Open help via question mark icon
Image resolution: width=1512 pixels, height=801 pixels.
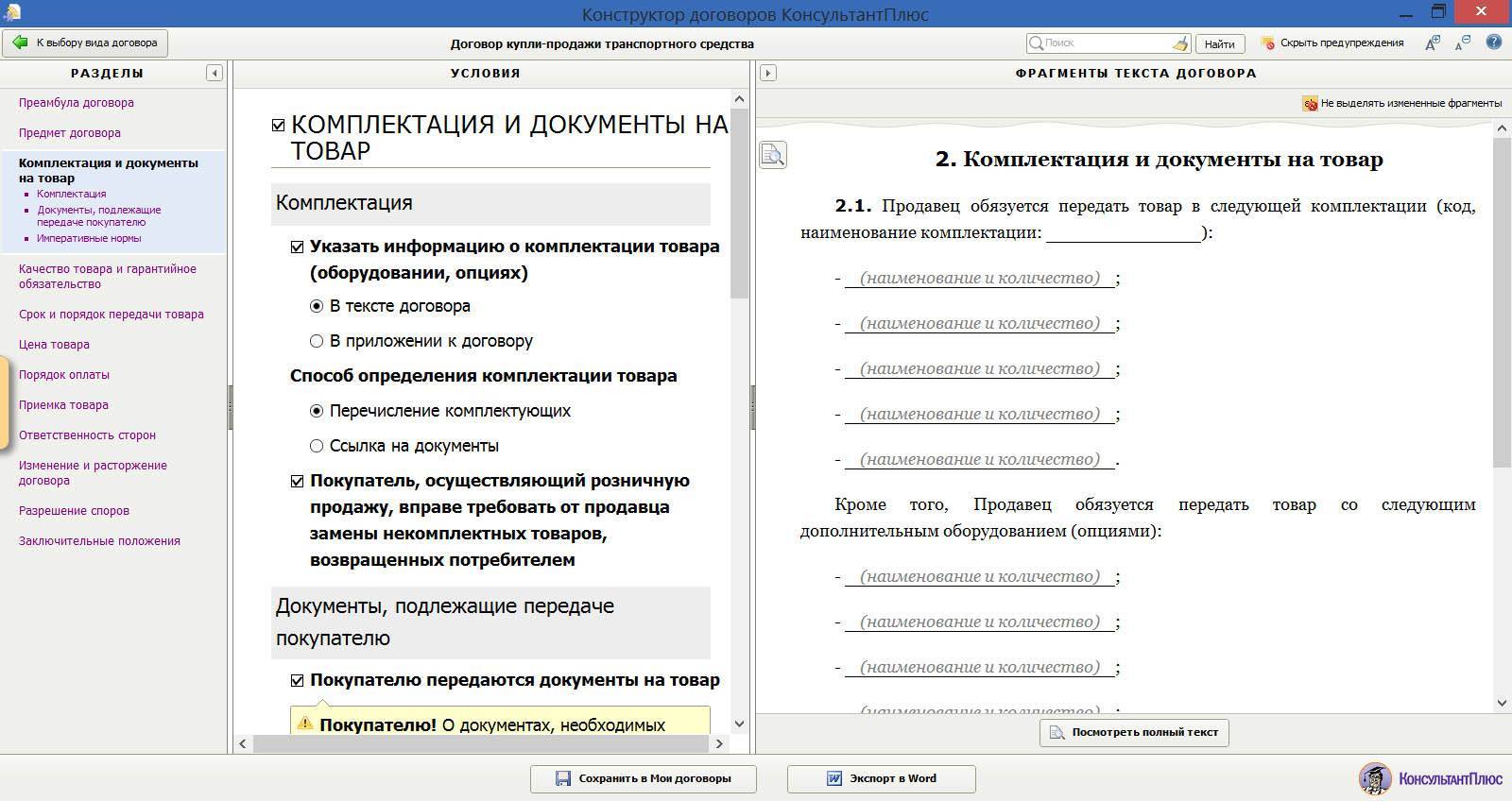click(x=1494, y=43)
